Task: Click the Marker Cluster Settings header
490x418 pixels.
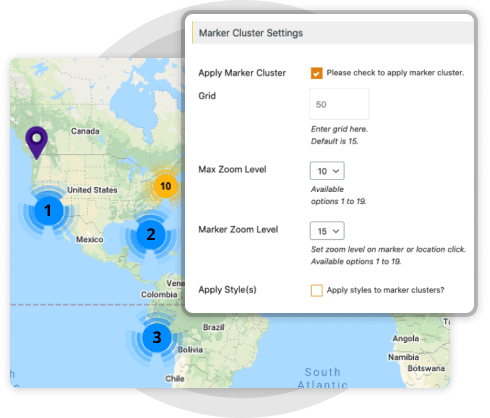Action: pyautogui.click(x=333, y=33)
